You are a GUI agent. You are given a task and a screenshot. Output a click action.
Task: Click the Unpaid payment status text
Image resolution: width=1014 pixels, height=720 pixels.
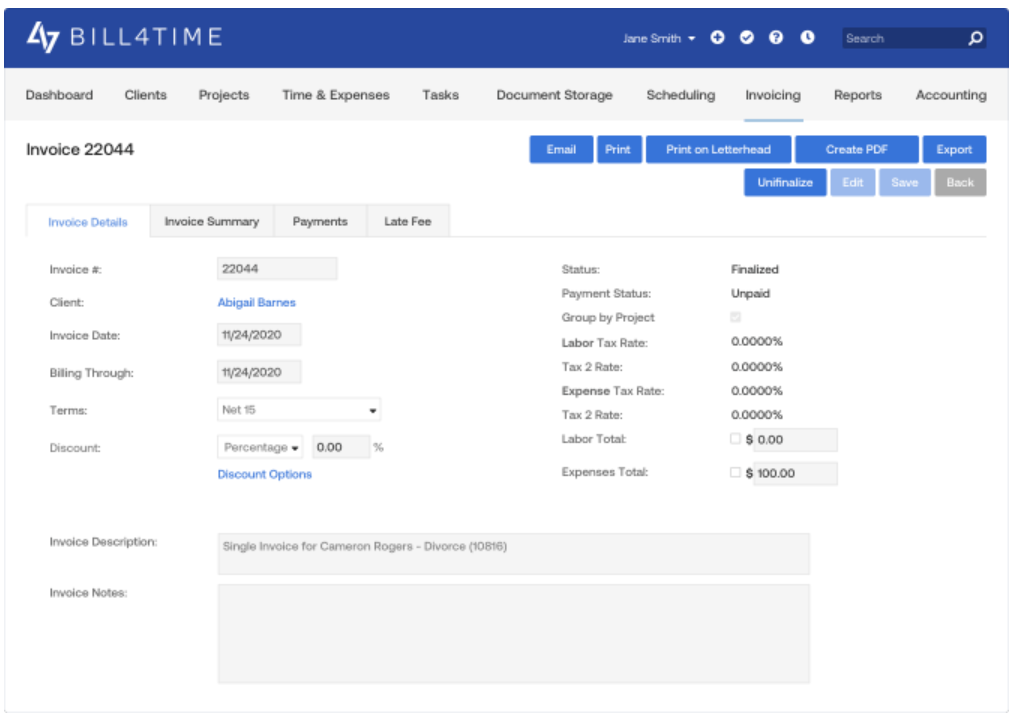[750, 293]
